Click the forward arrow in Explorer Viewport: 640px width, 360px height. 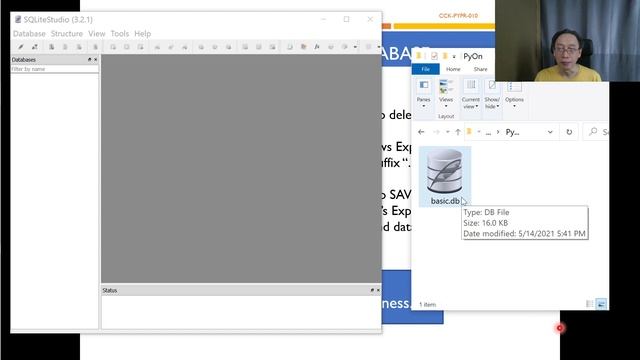point(436,132)
